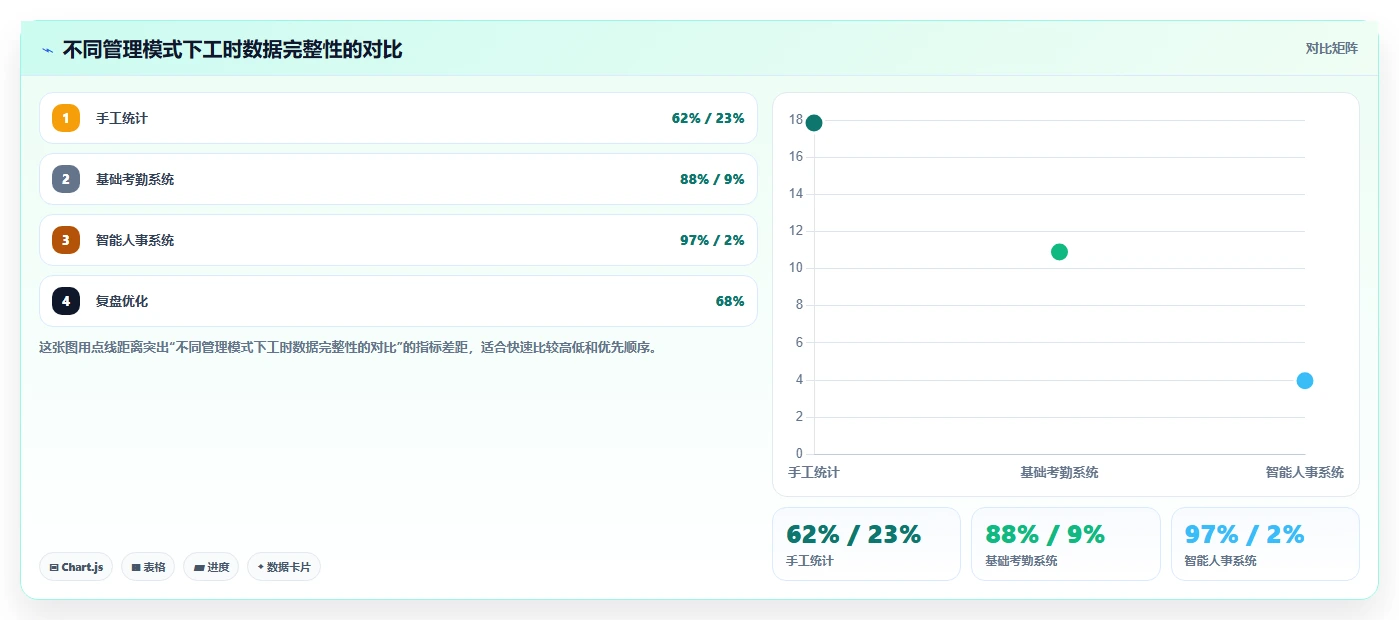
Task: Click the y-axis value 18
Action: [x=796, y=120]
